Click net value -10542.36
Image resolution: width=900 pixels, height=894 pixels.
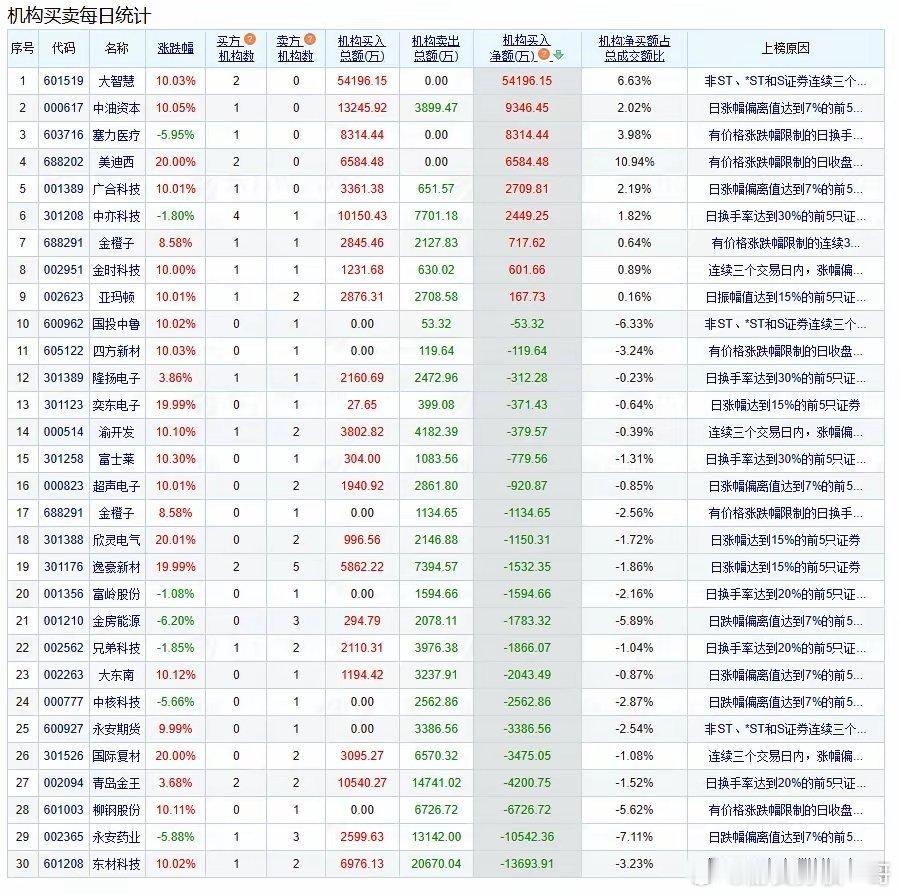pos(526,836)
